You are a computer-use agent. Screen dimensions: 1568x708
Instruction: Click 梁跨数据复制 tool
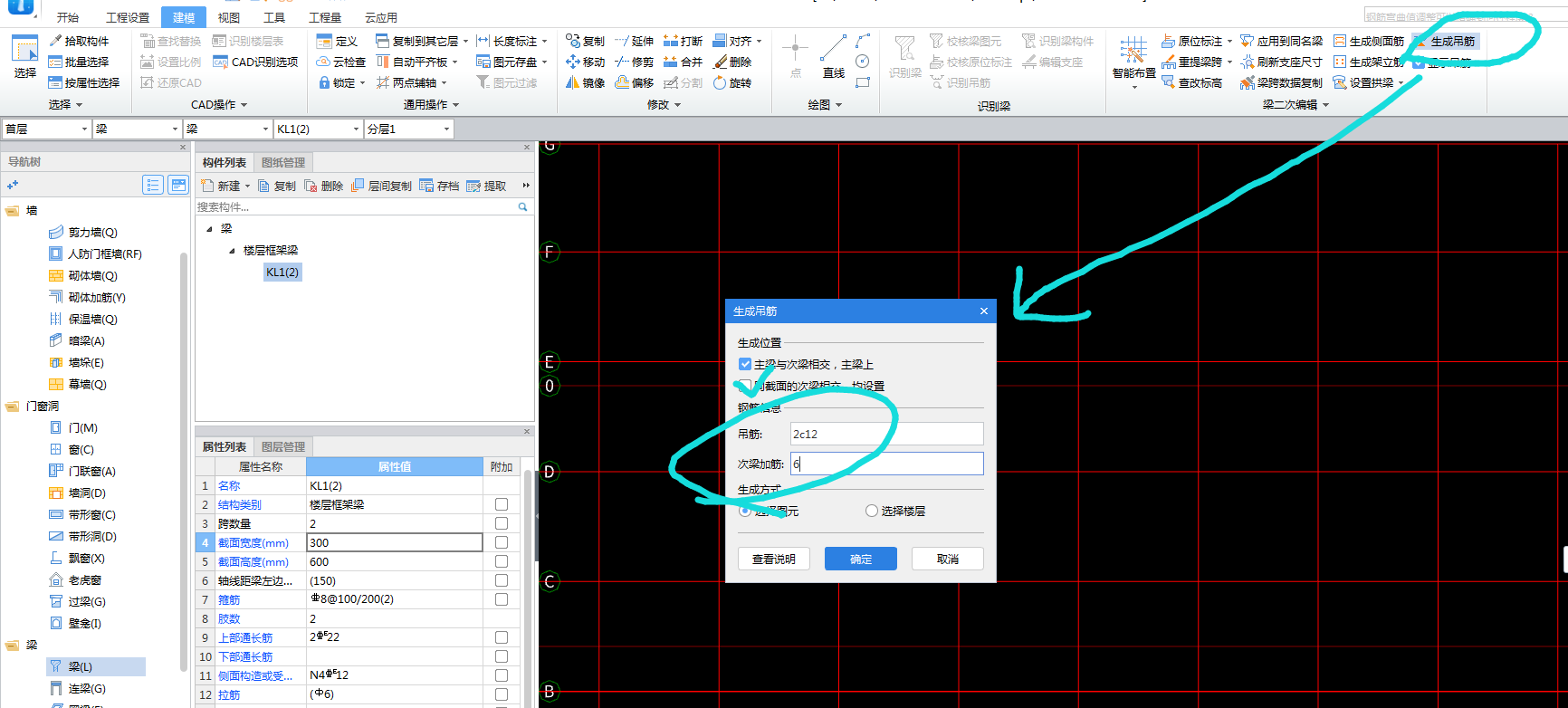pyautogui.click(x=1281, y=82)
